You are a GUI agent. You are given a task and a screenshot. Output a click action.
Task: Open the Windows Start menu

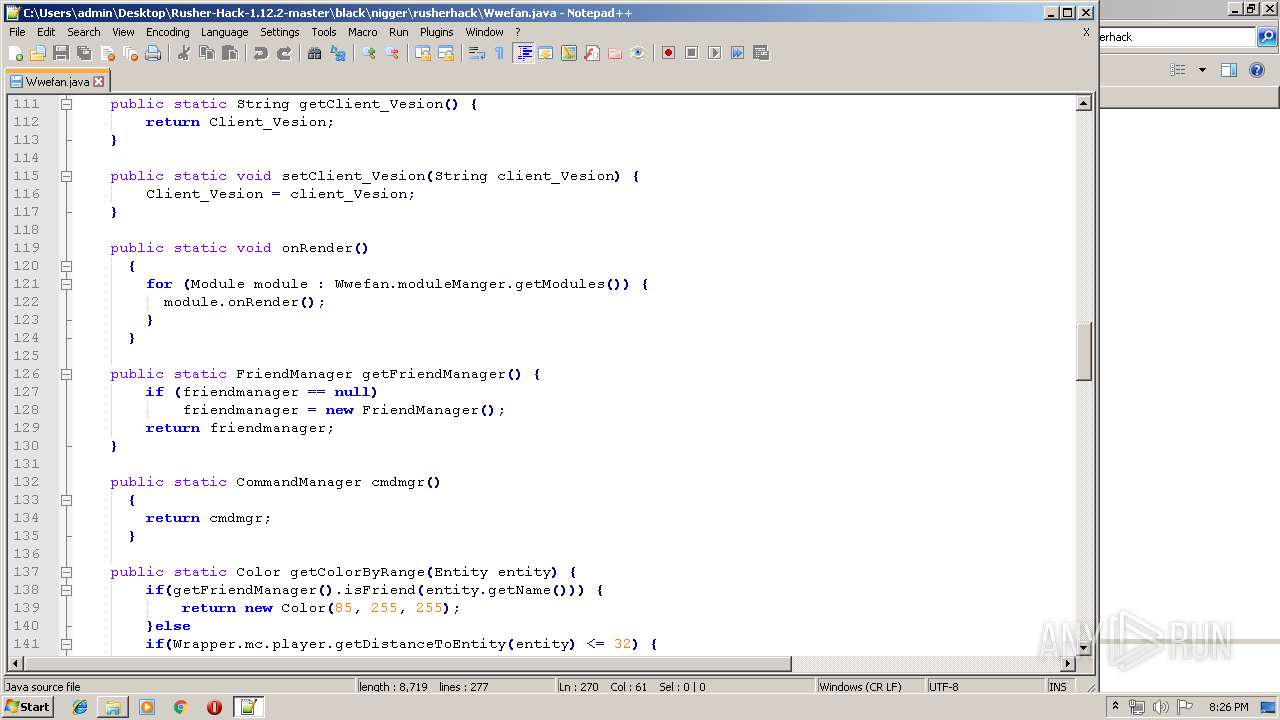[x=27, y=707]
